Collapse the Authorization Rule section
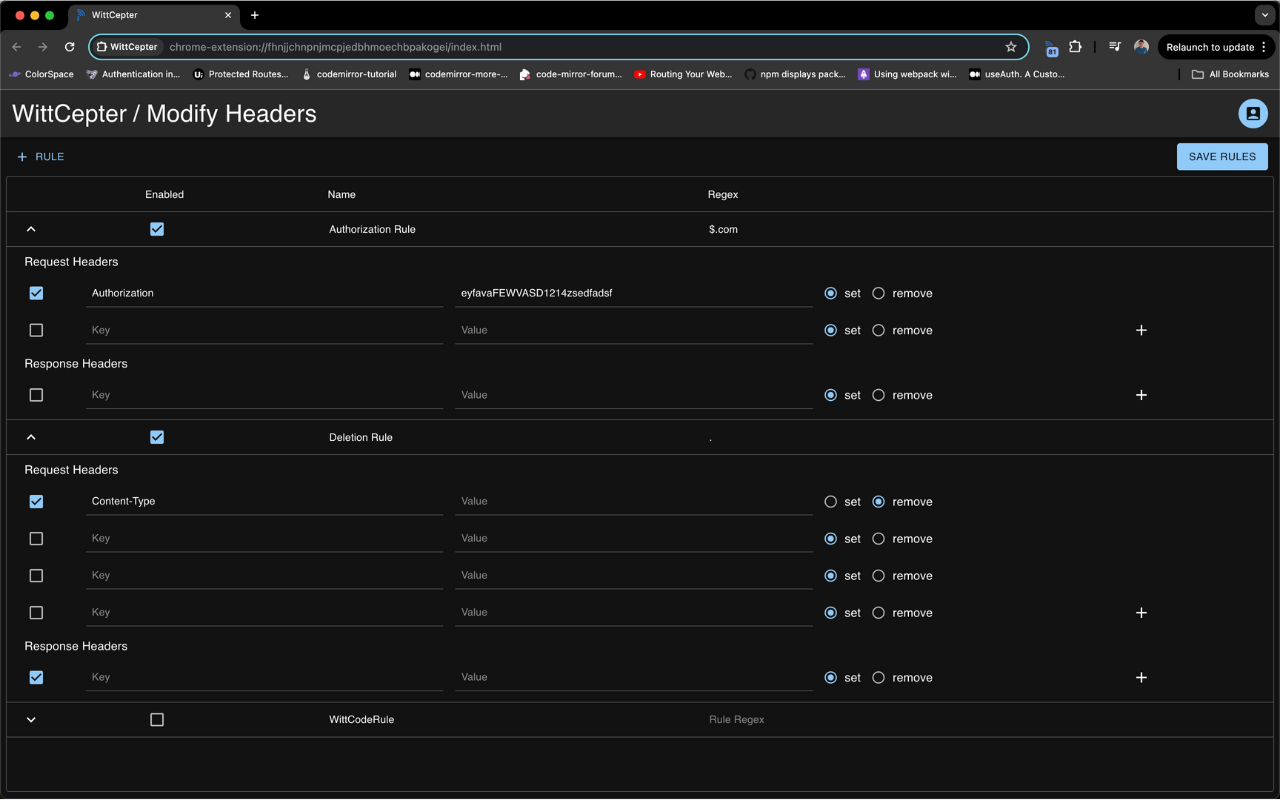This screenshot has height=800, width=1280. (x=31, y=229)
